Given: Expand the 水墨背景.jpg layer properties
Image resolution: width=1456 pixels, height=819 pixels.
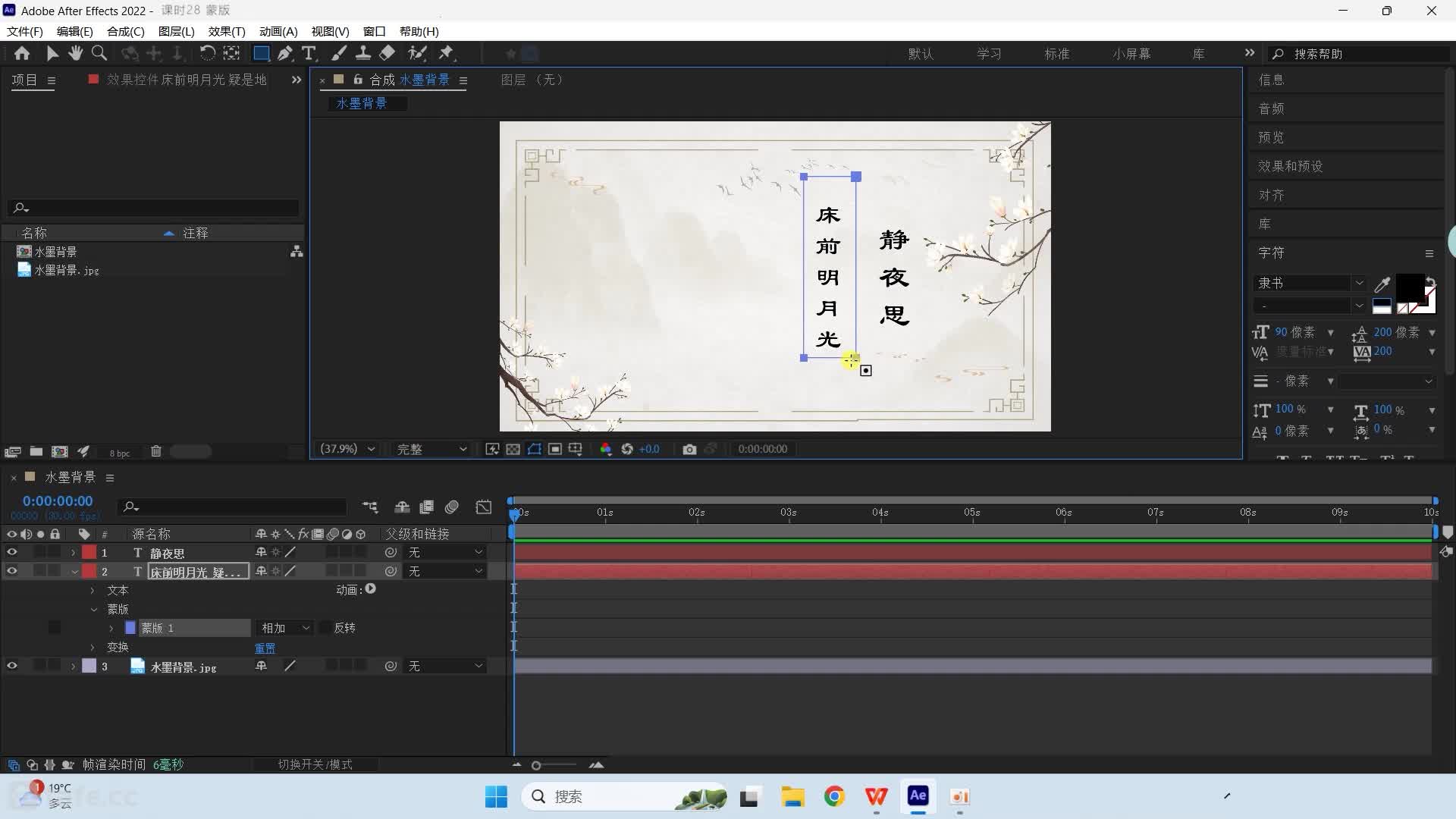Looking at the screenshot, I should click(x=73, y=666).
